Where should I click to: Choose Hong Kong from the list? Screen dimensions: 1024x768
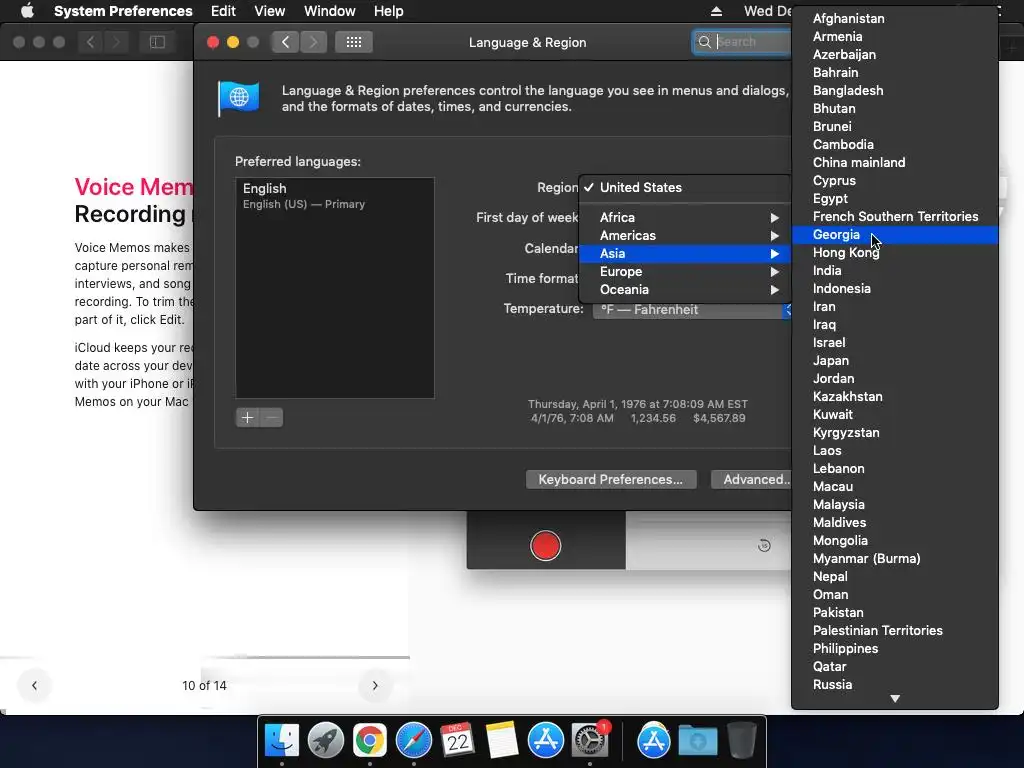895,253
